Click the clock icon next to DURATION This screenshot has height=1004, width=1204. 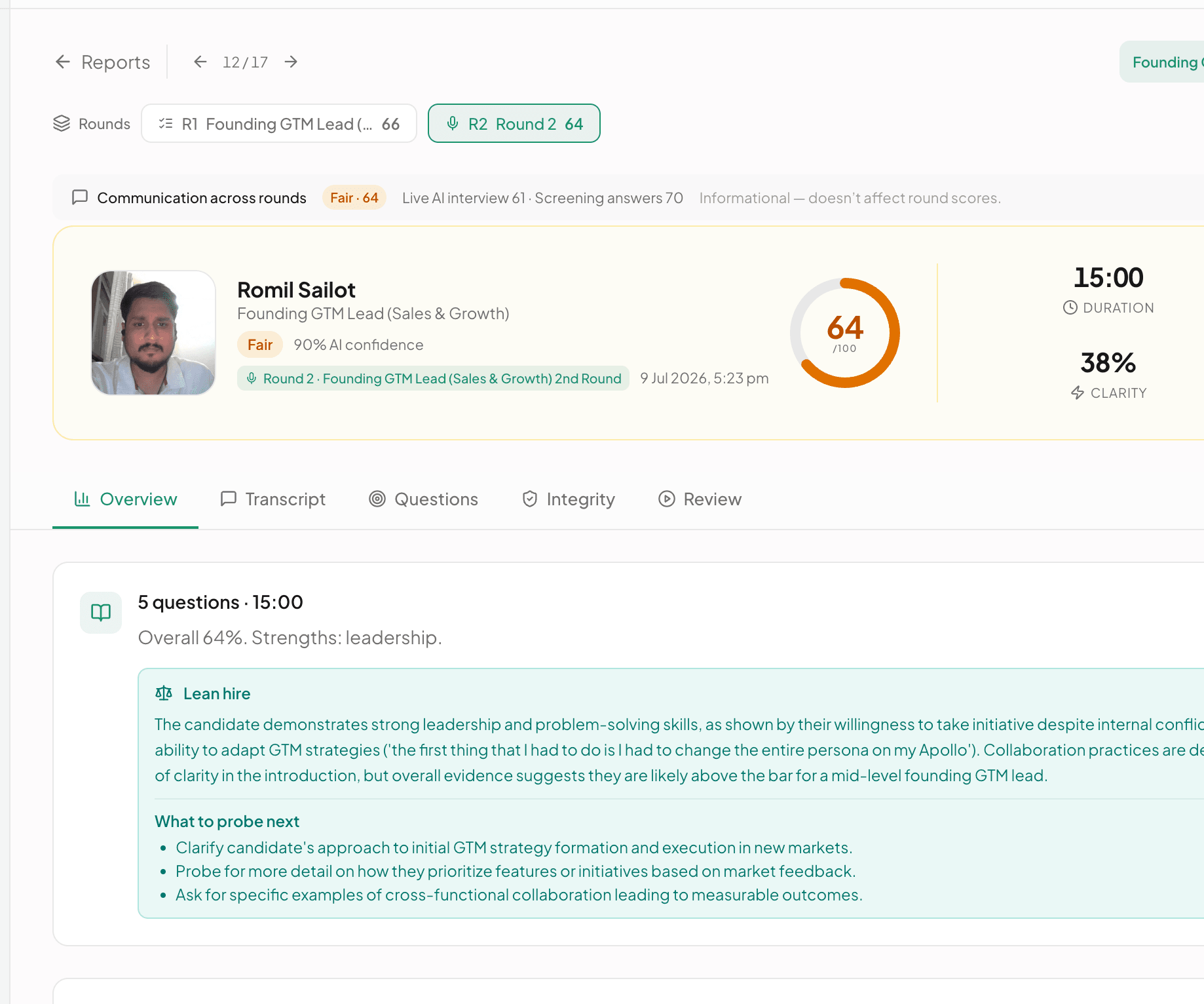pos(1070,307)
